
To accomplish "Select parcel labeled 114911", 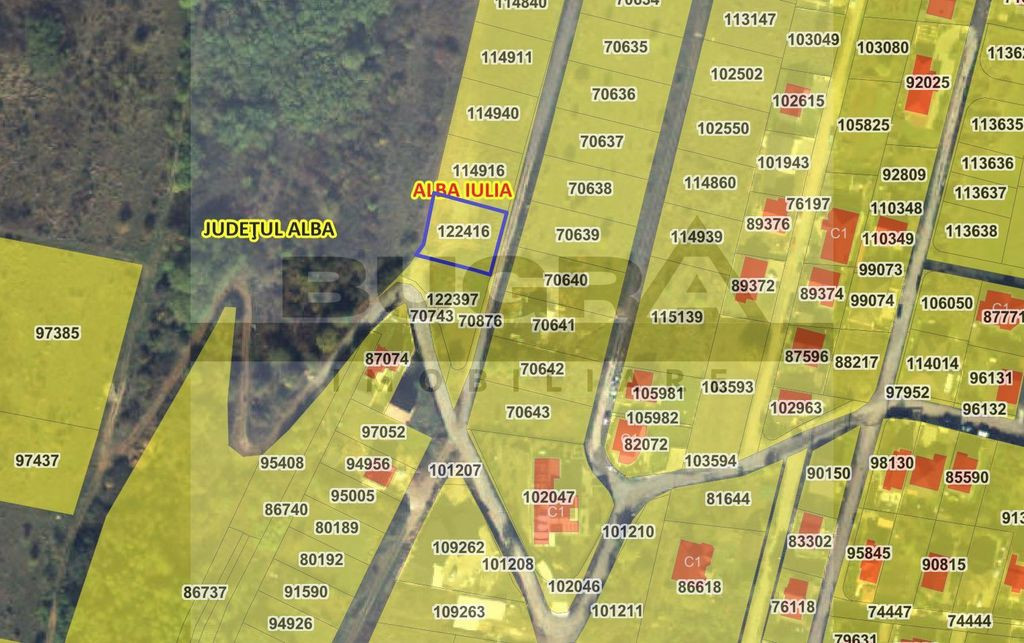I will click(506, 57).
